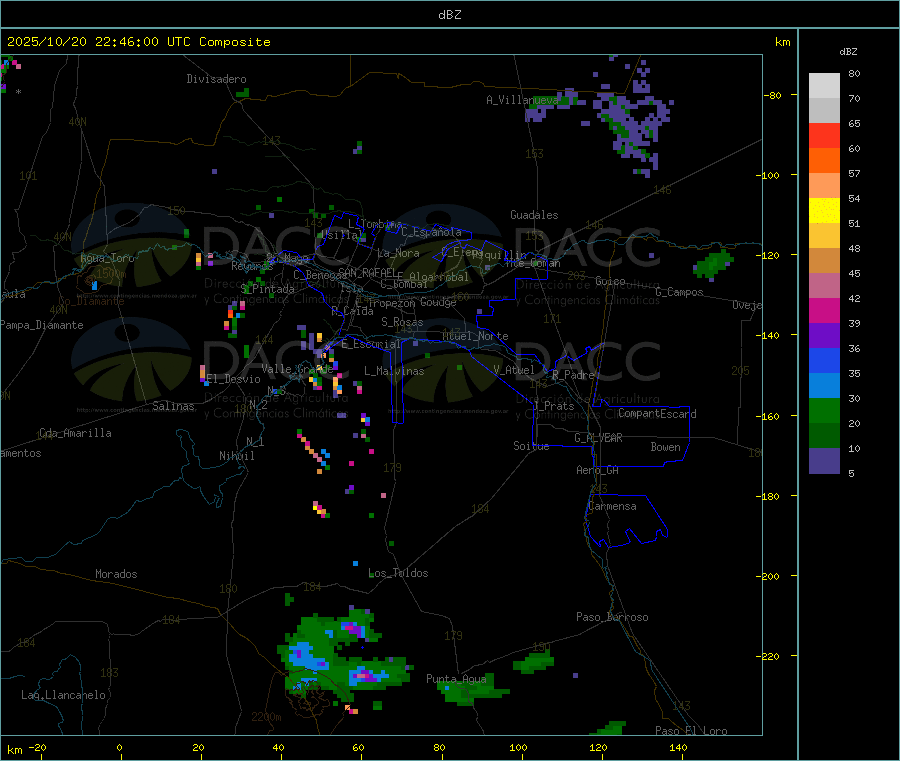Click the 'Agua_Toro' label
This screenshot has width=900, height=761.
tap(107, 258)
